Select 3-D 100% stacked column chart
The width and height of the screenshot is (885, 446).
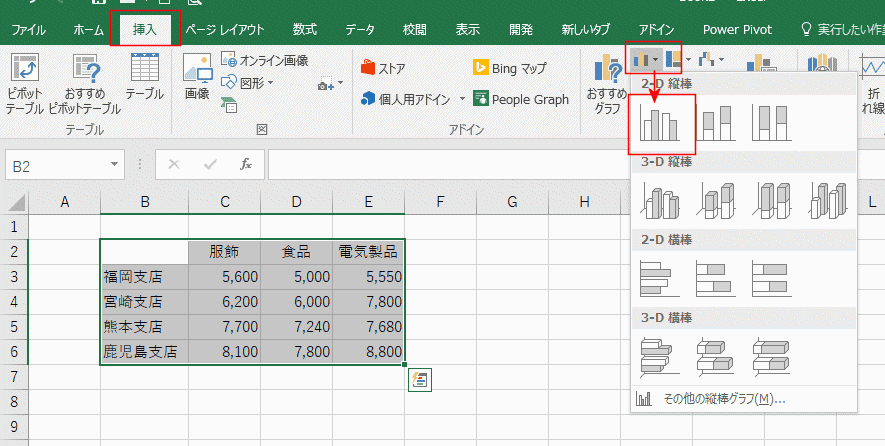772,201
